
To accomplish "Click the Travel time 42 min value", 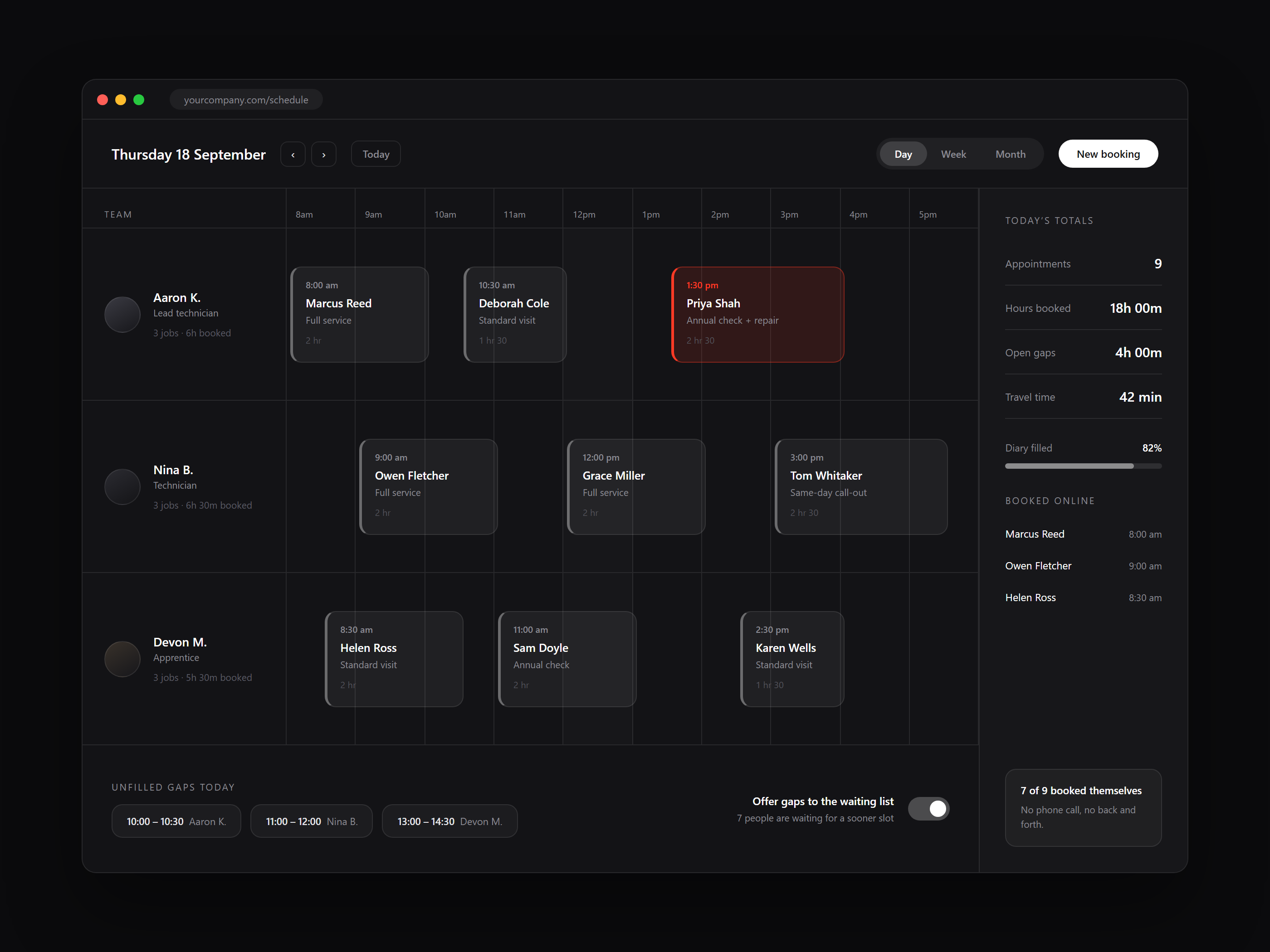I will pyautogui.click(x=1140, y=397).
